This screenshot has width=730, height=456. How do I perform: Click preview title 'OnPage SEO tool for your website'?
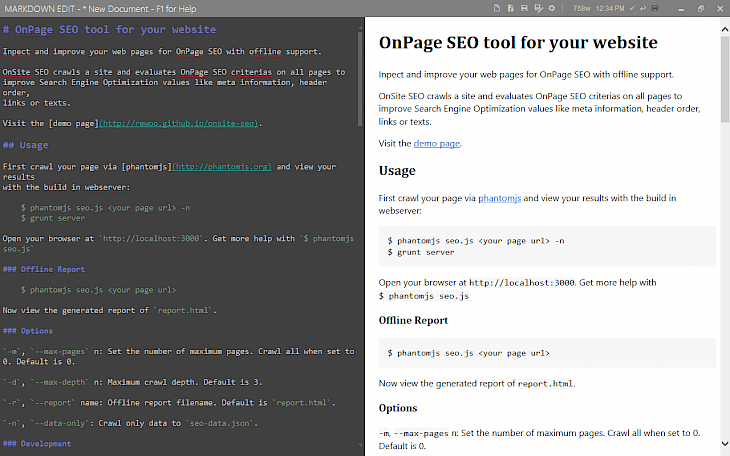click(x=518, y=42)
